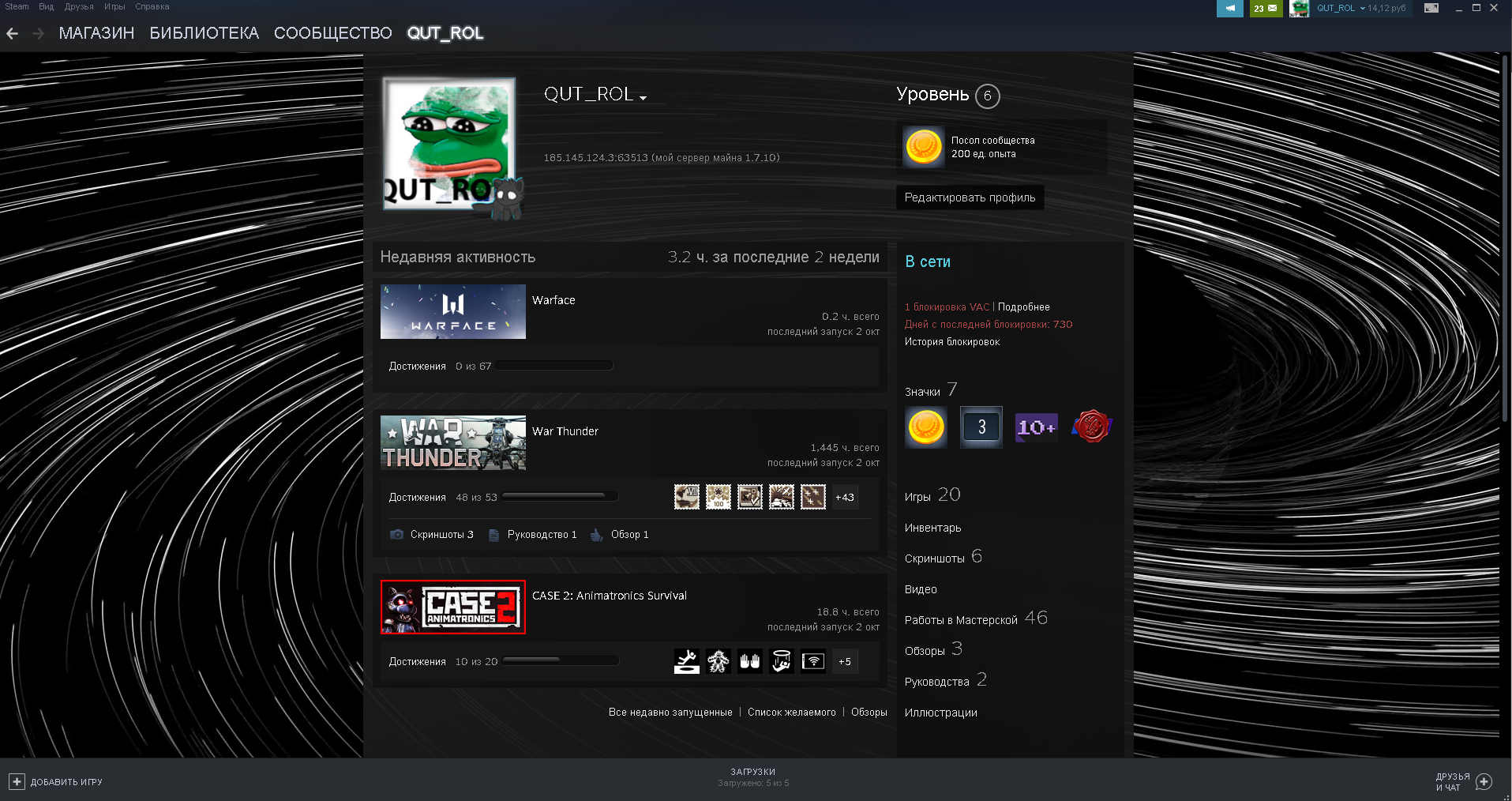Open Обзоры link below recent games
The width and height of the screenshot is (1512, 801).
(x=869, y=712)
